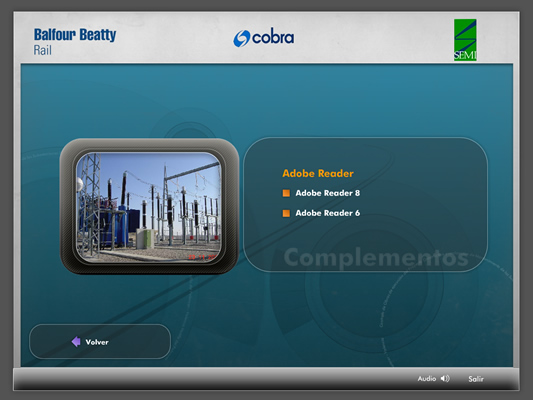The width and height of the screenshot is (533, 400).
Task: Click the Rail text under Balfour Beatty
Action: [42, 50]
